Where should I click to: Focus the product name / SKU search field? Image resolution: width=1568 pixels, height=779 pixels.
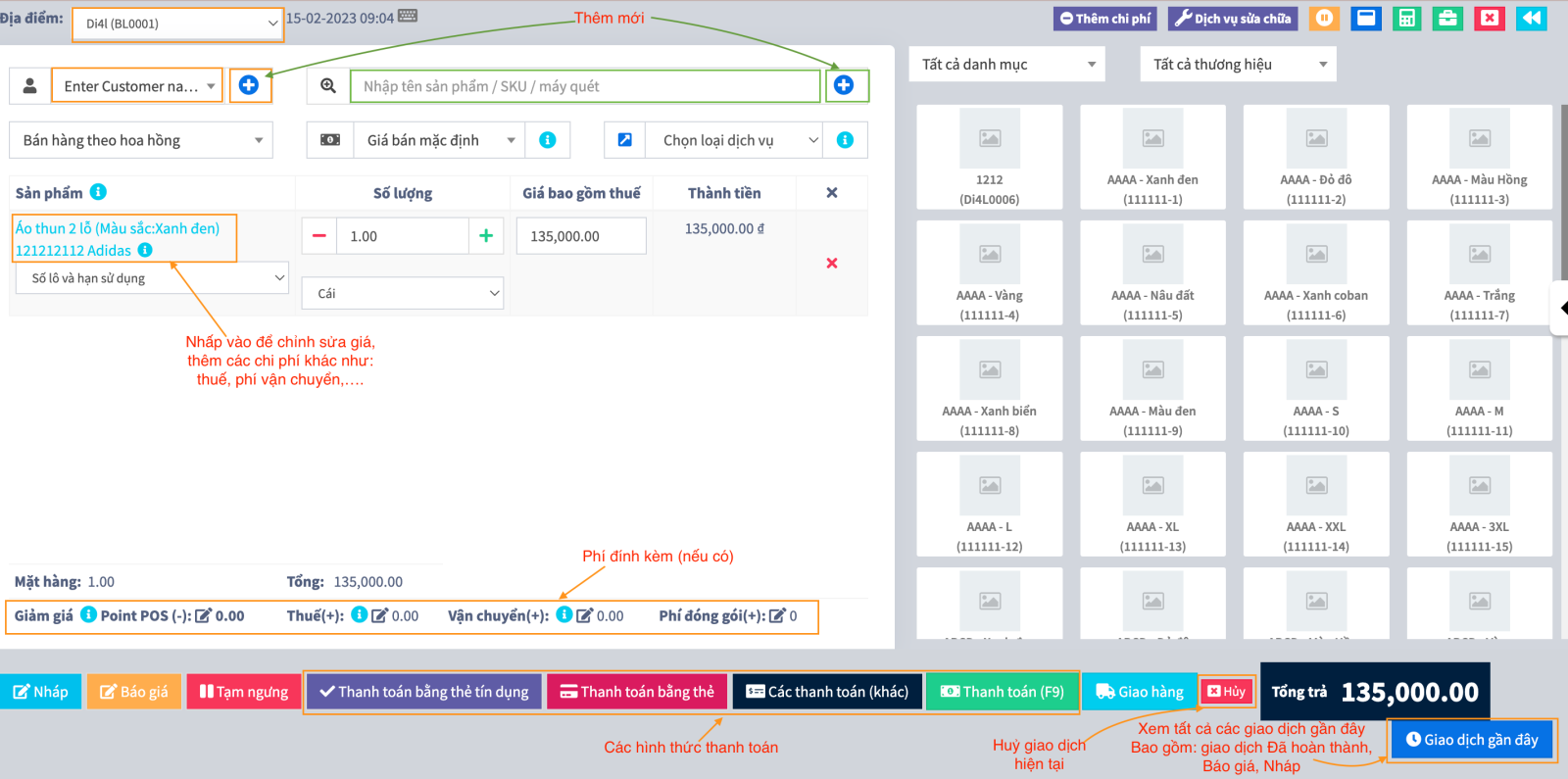click(x=584, y=86)
